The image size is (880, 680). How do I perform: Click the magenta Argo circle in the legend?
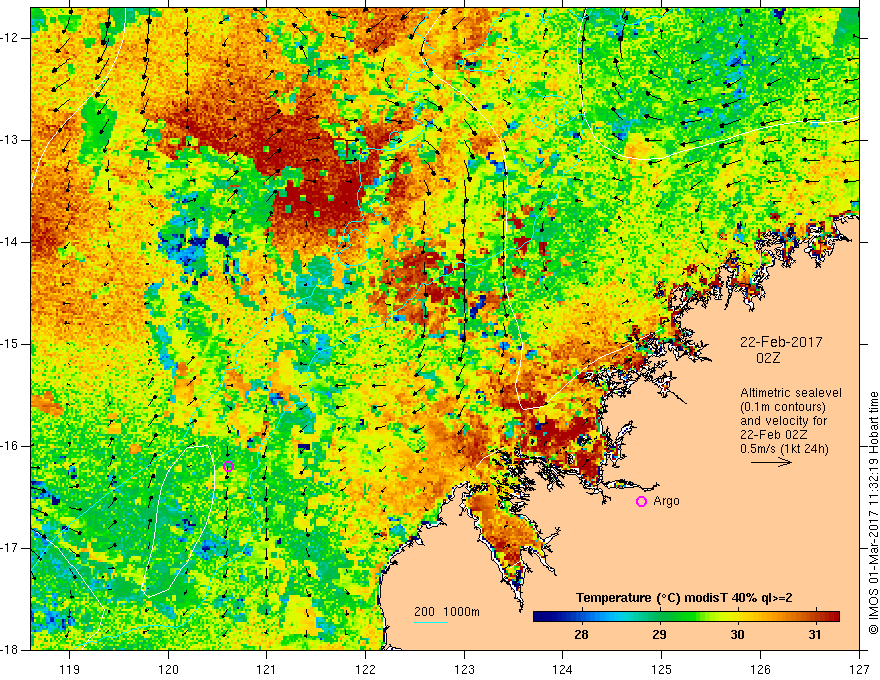(x=641, y=501)
